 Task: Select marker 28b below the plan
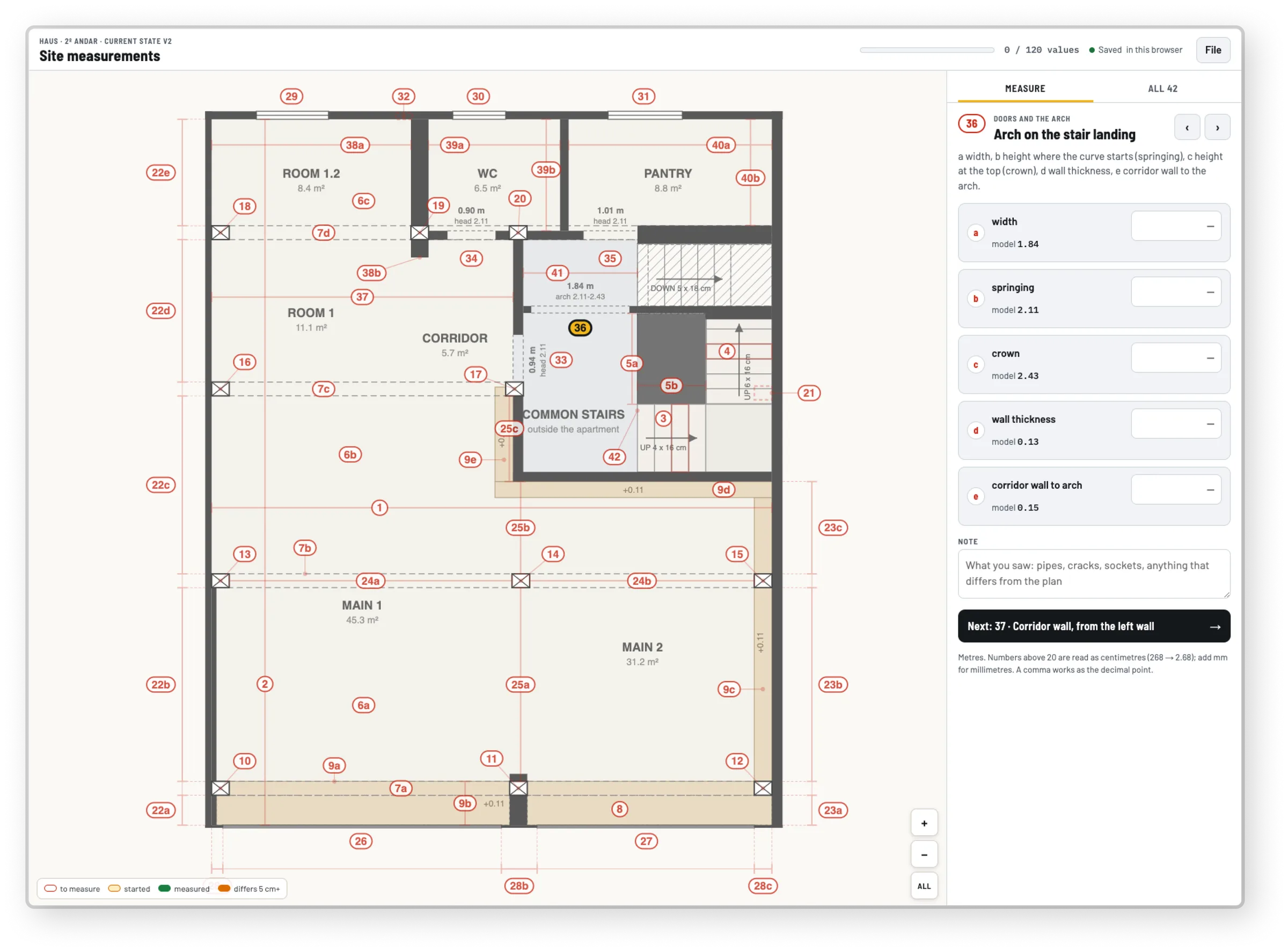click(x=518, y=886)
